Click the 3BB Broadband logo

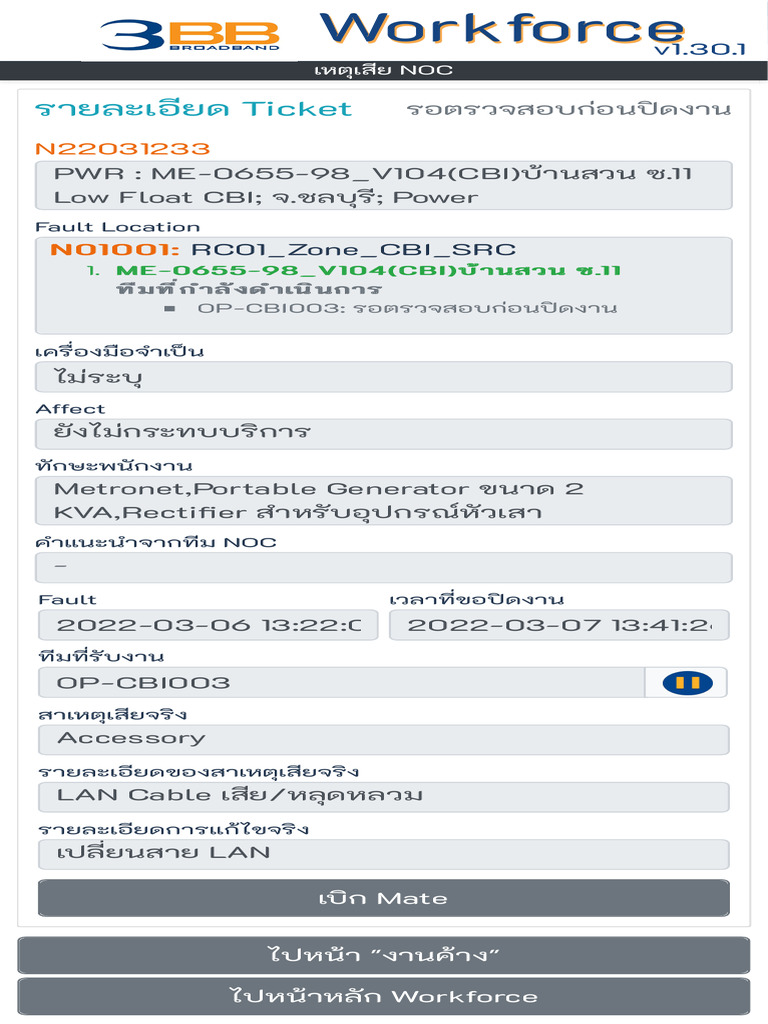pos(190,35)
